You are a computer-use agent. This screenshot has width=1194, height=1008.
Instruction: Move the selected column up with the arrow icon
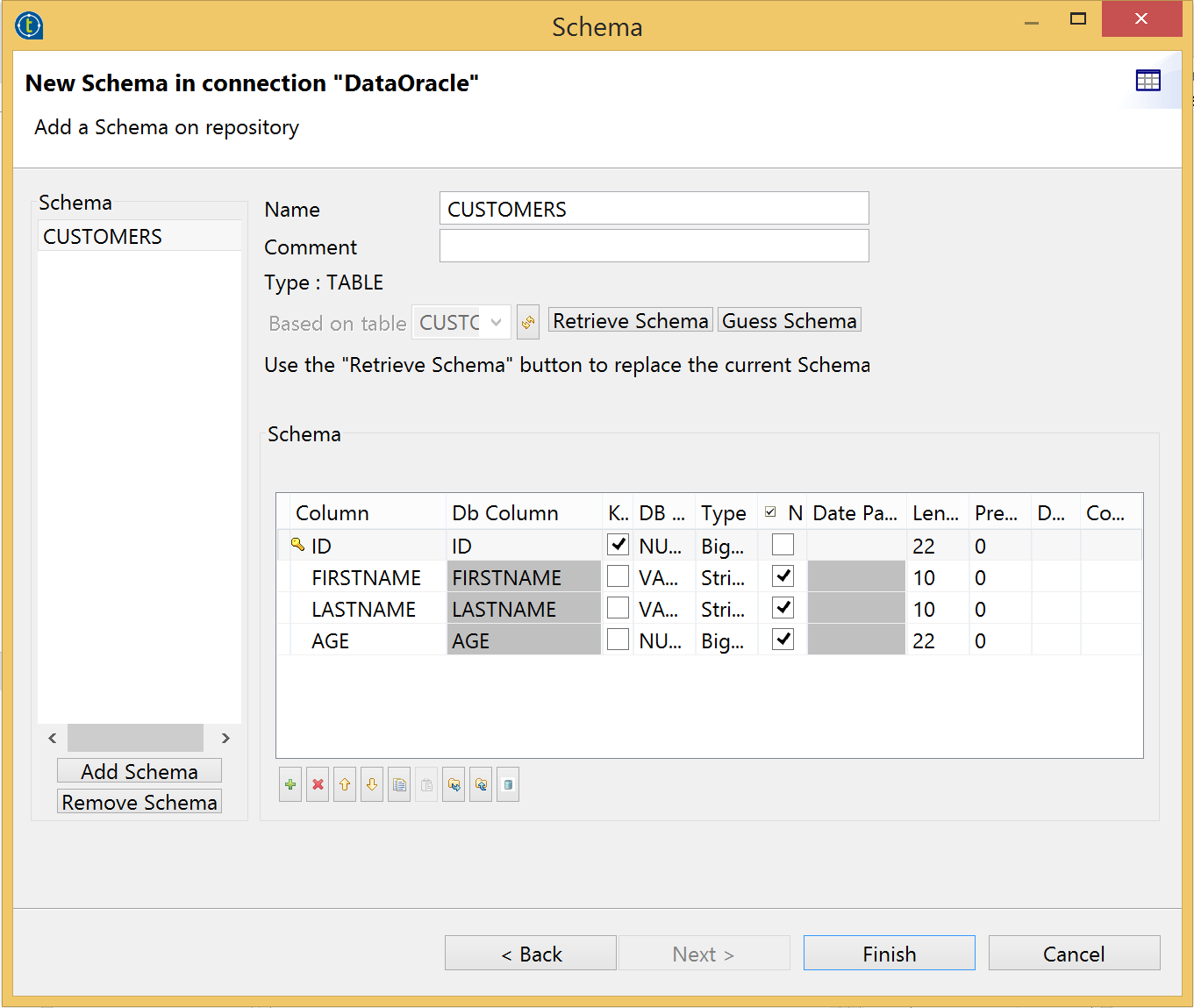coord(344,783)
